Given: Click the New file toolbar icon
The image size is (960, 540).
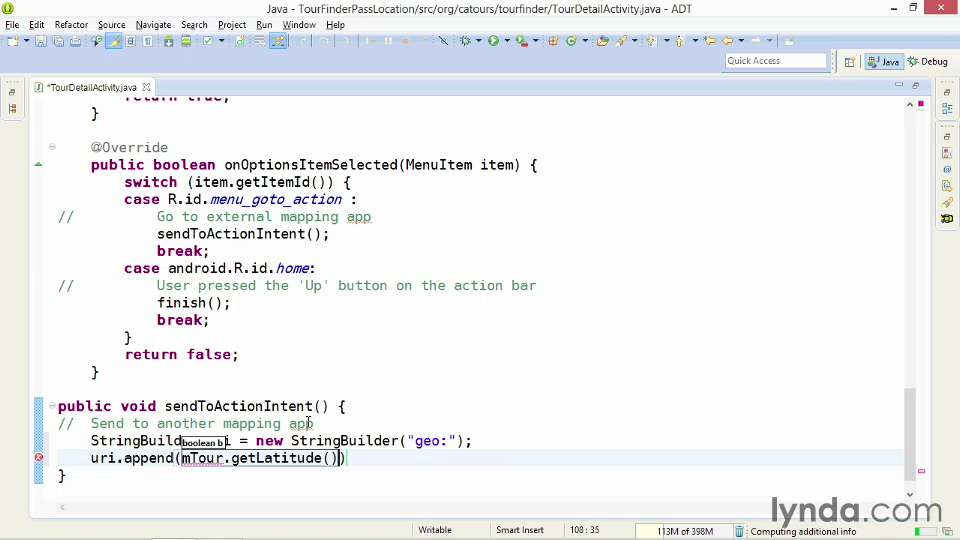Looking at the screenshot, I should 12,41.
